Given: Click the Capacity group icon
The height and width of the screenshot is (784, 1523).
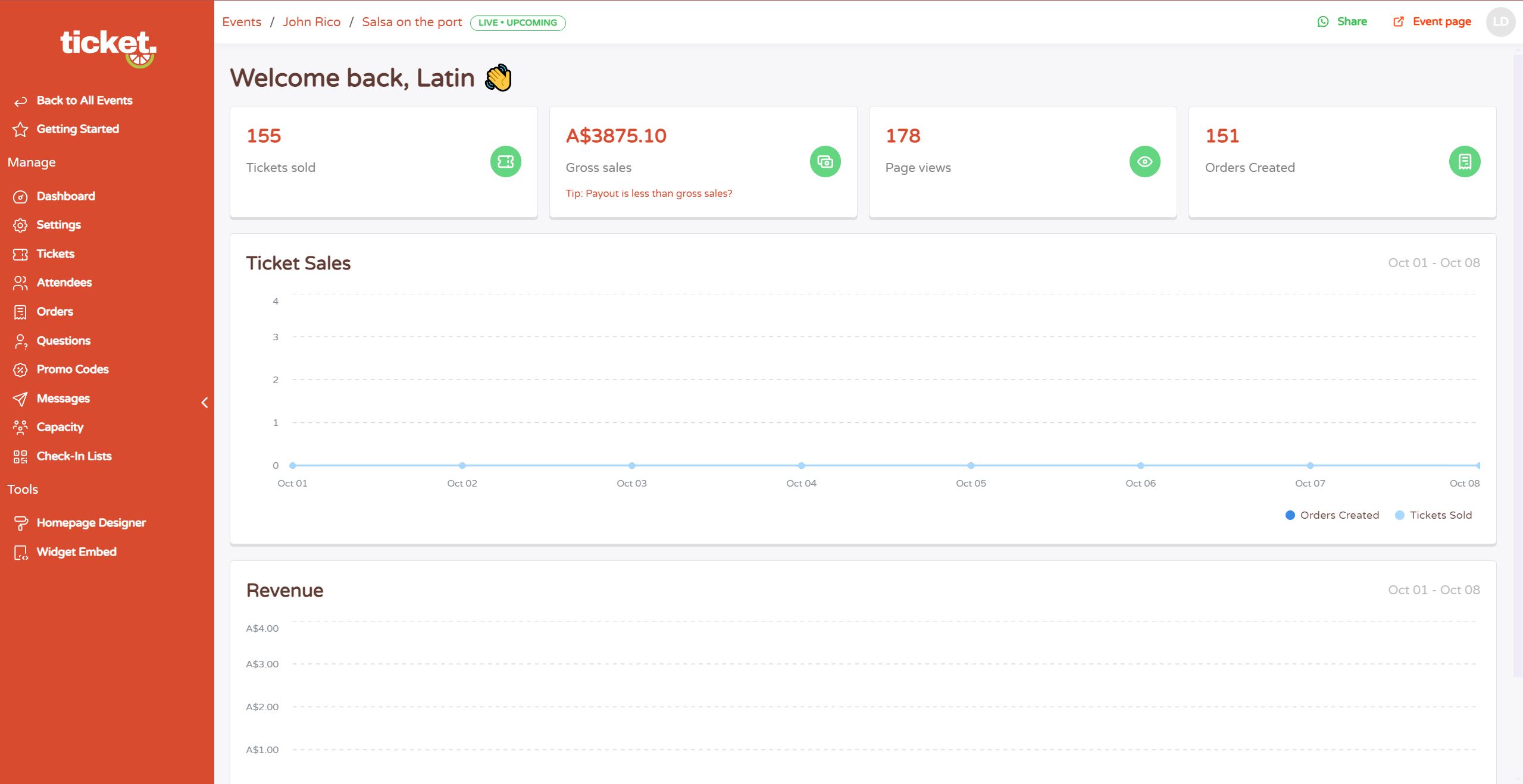Looking at the screenshot, I should [x=20, y=428].
